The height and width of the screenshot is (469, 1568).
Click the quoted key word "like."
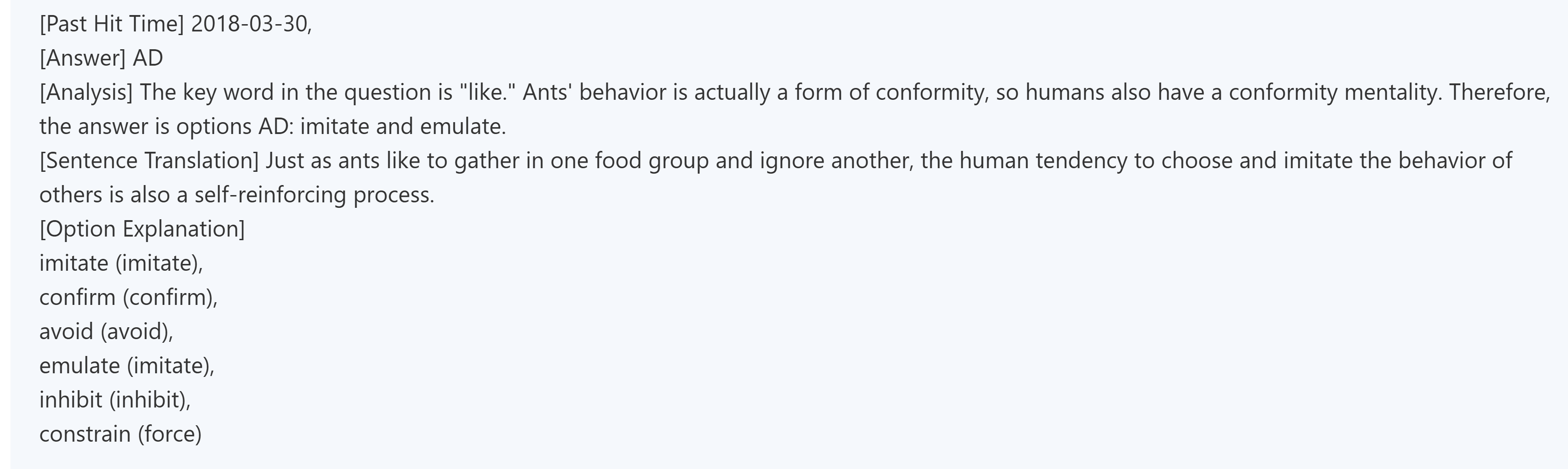(488, 93)
